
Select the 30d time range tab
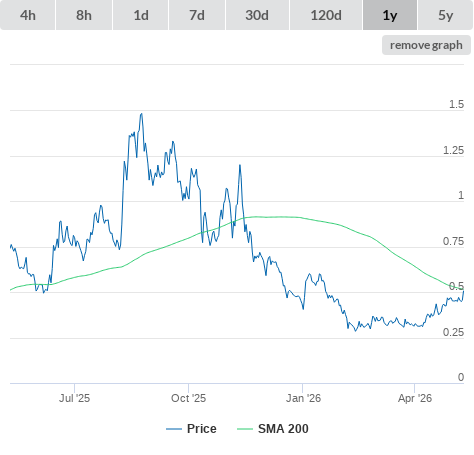click(257, 15)
